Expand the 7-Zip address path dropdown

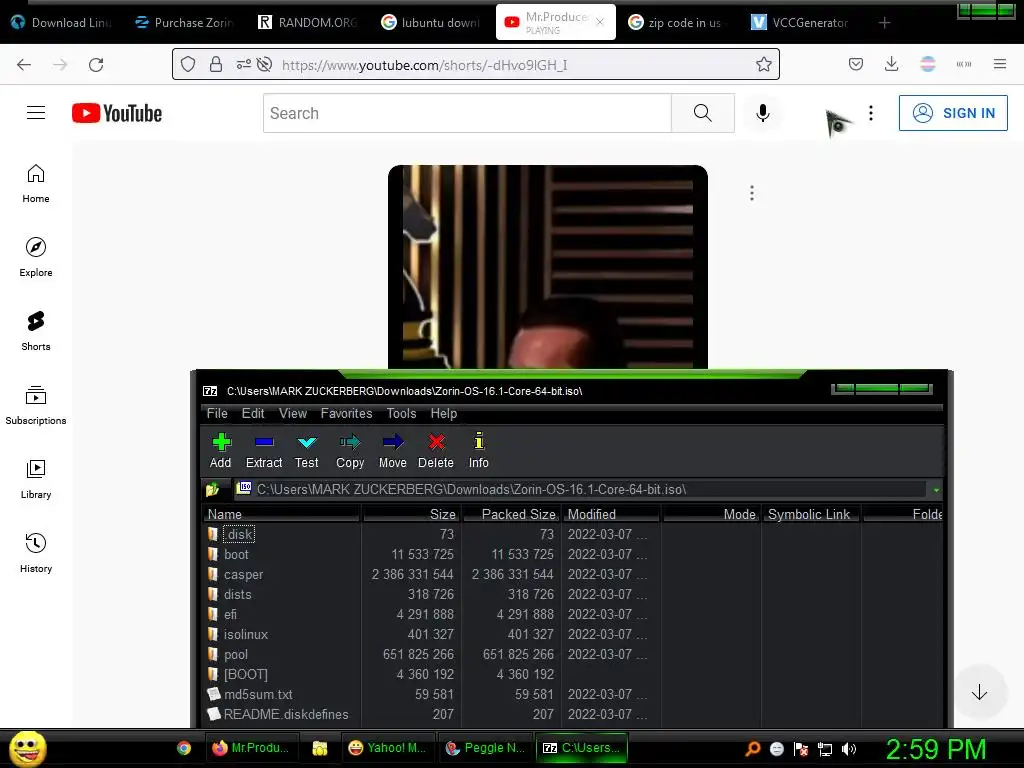pyautogui.click(x=936, y=490)
